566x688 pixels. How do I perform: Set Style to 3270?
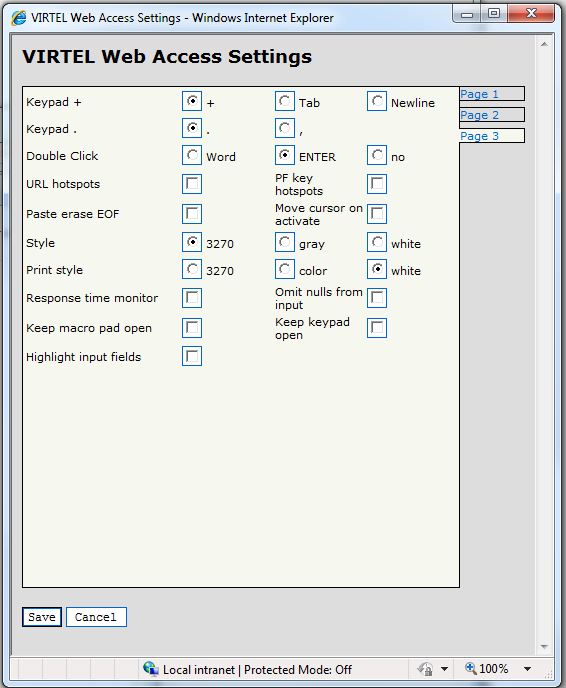point(192,242)
